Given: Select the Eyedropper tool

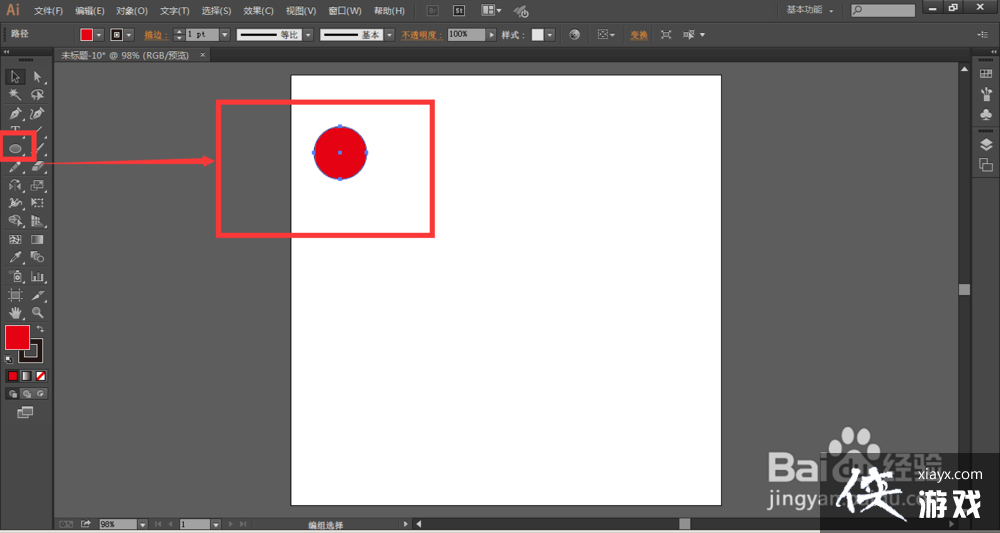Looking at the screenshot, I should click(x=15, y=258).
